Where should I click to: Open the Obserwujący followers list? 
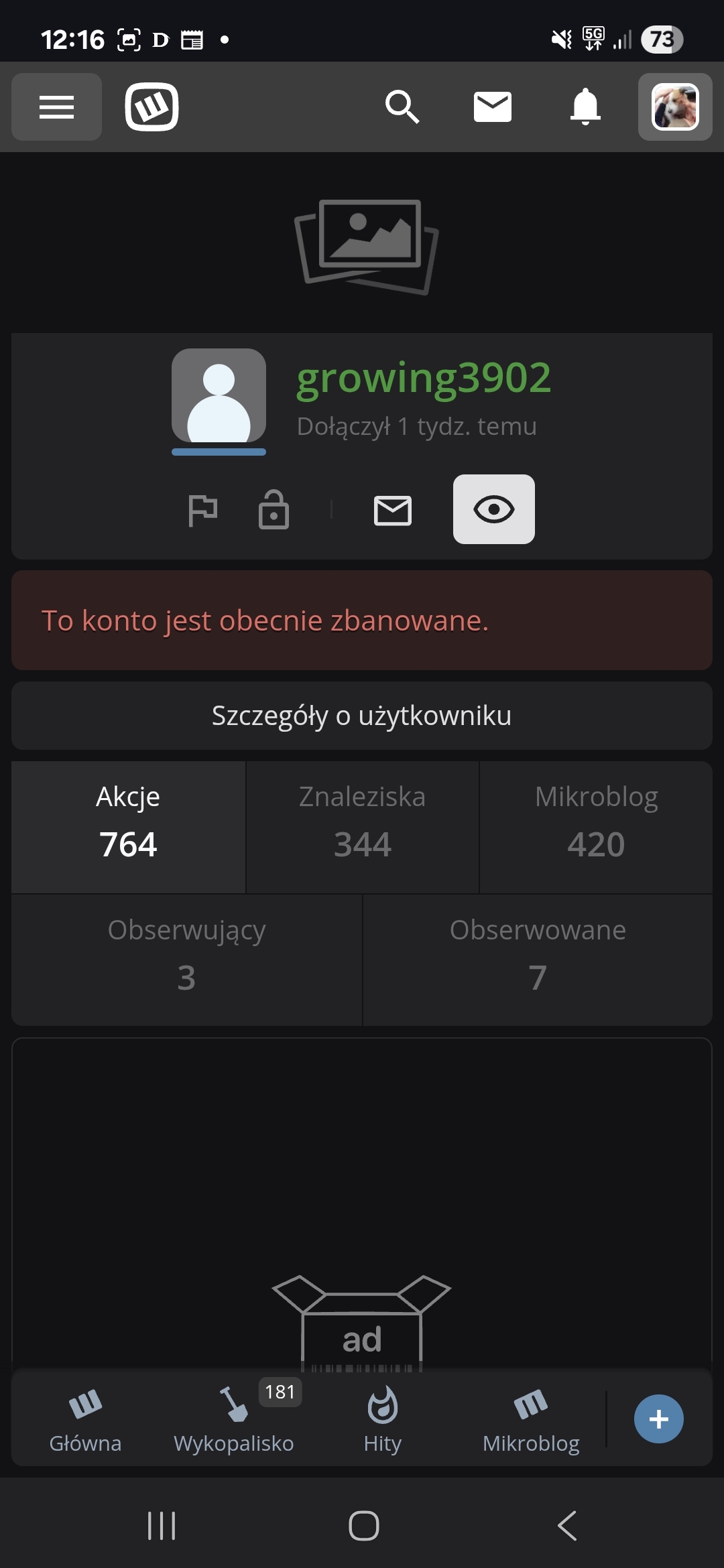tap(187, 960)
